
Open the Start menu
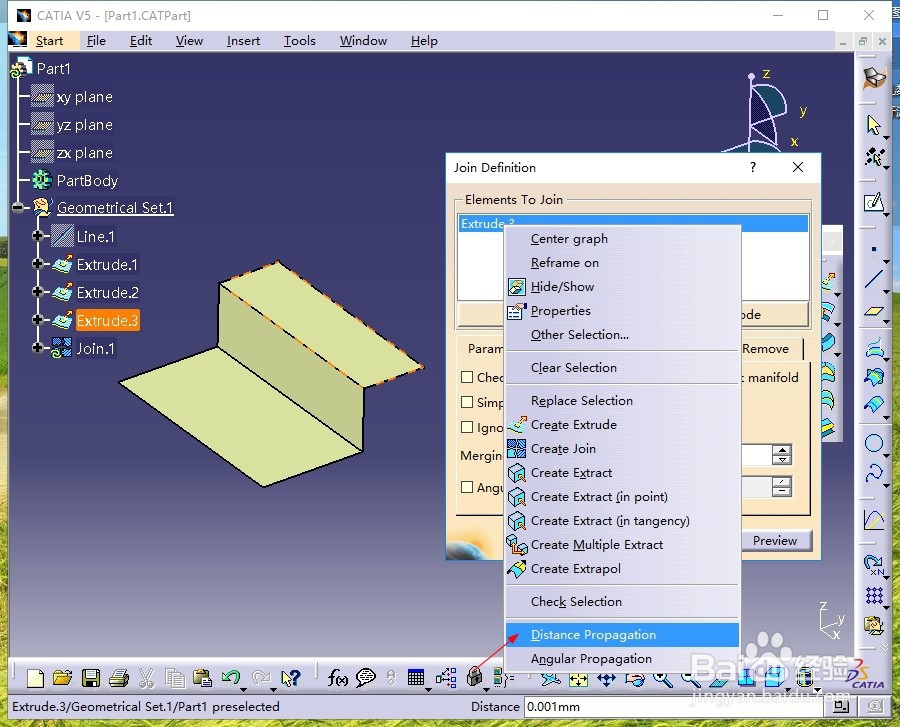pos(49,41)
